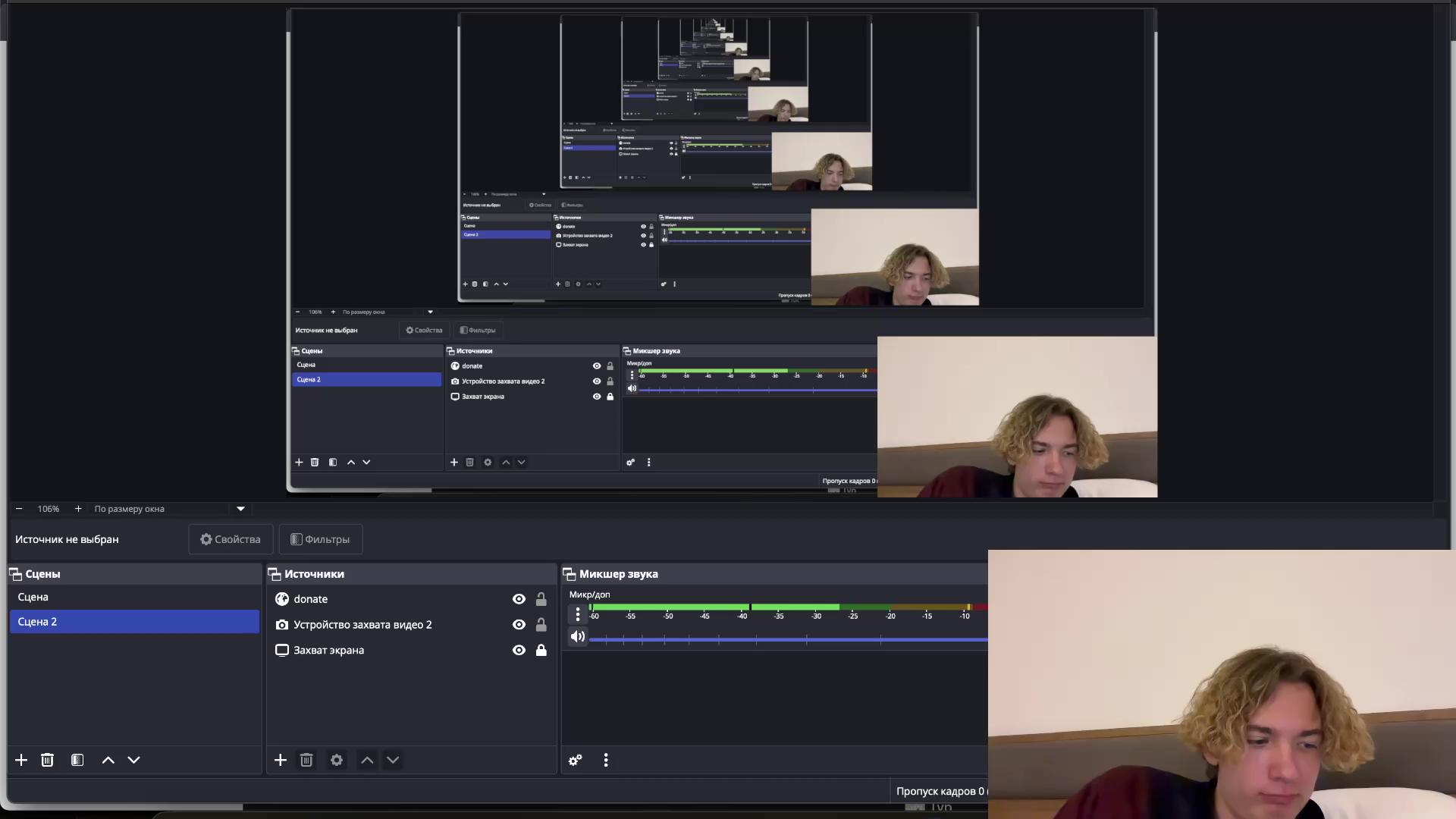This screenshot has width=1456, height=819.
Task: Add a new source with plus icon
Action: [x=281, y=760]
